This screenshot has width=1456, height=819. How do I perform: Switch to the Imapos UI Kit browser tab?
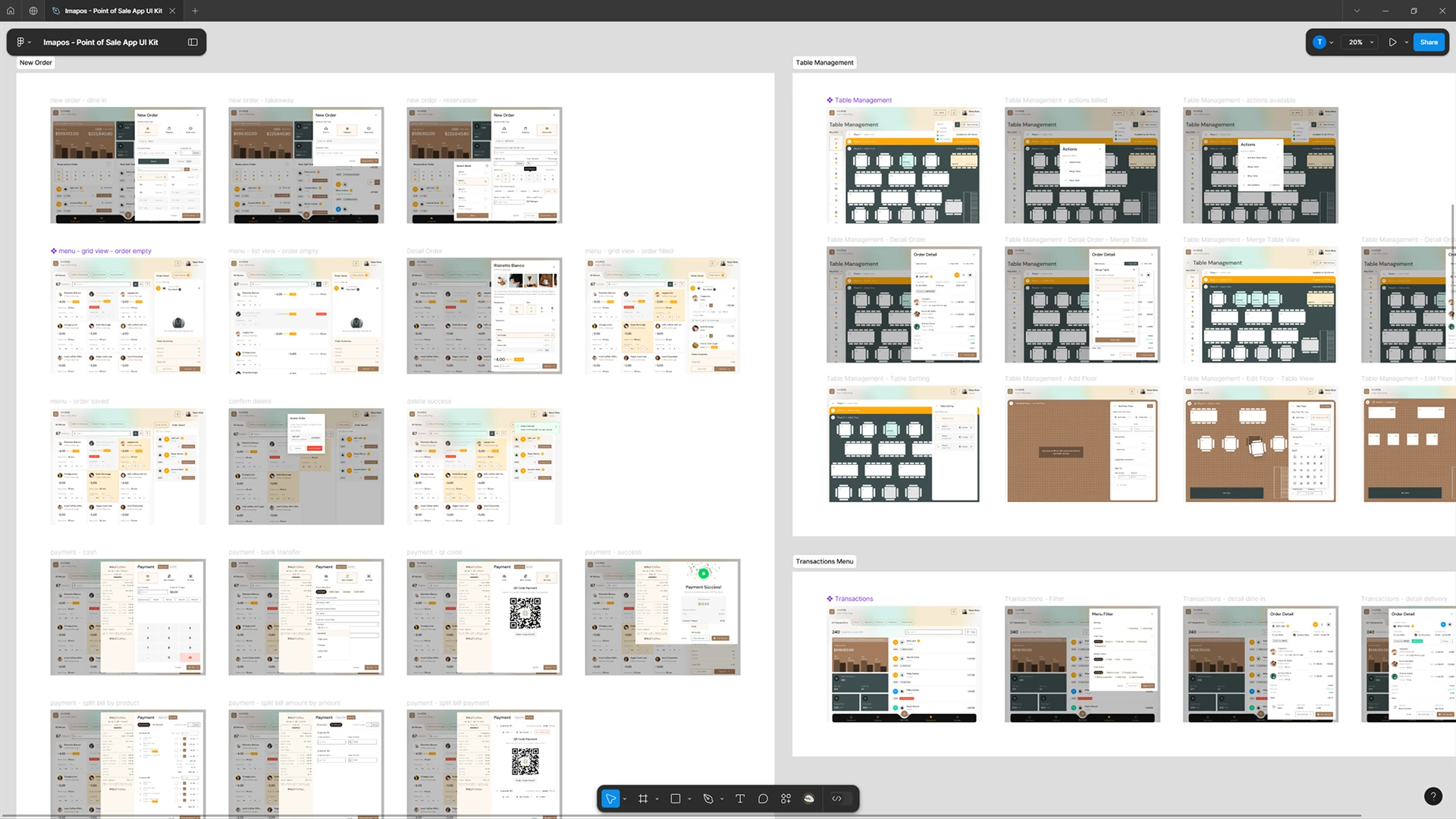pos(112,11)
